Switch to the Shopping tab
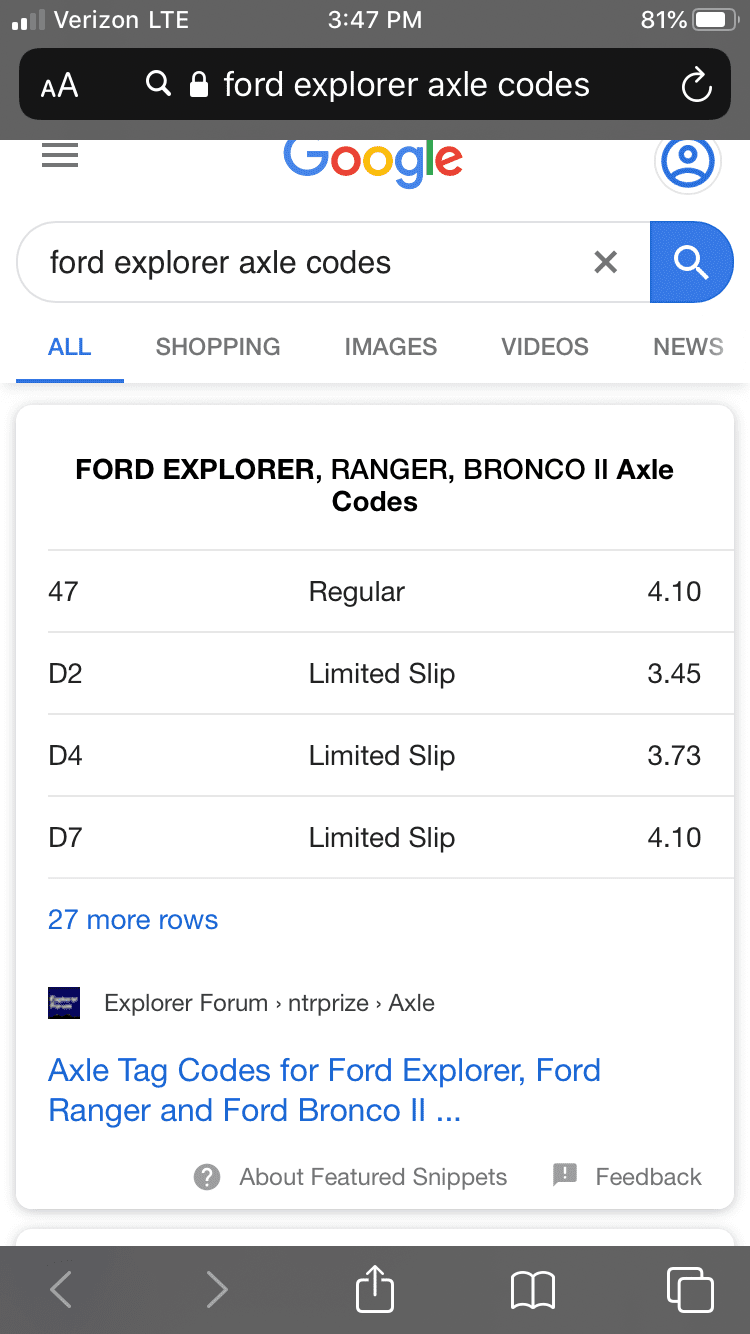The height and width of the screenshot is (1334, 750). [x=218, y=347]
